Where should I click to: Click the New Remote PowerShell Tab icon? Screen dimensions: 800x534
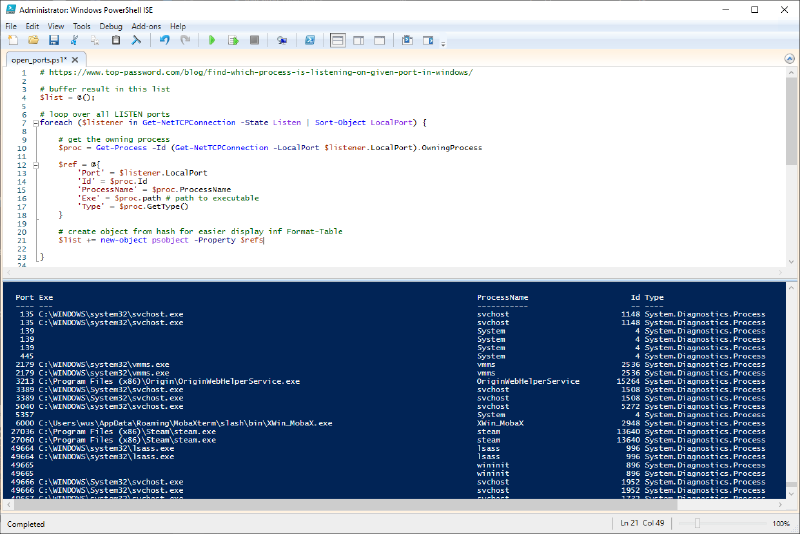click(282, 40)
